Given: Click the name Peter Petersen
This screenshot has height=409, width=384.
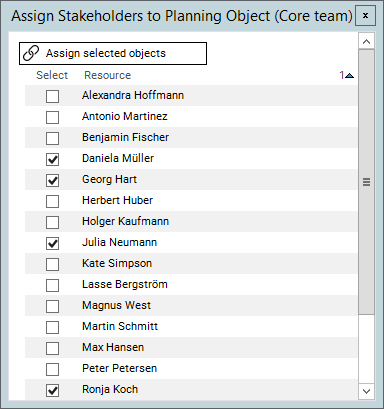Looking at the screenshot, I should click(x=119, y=368).
